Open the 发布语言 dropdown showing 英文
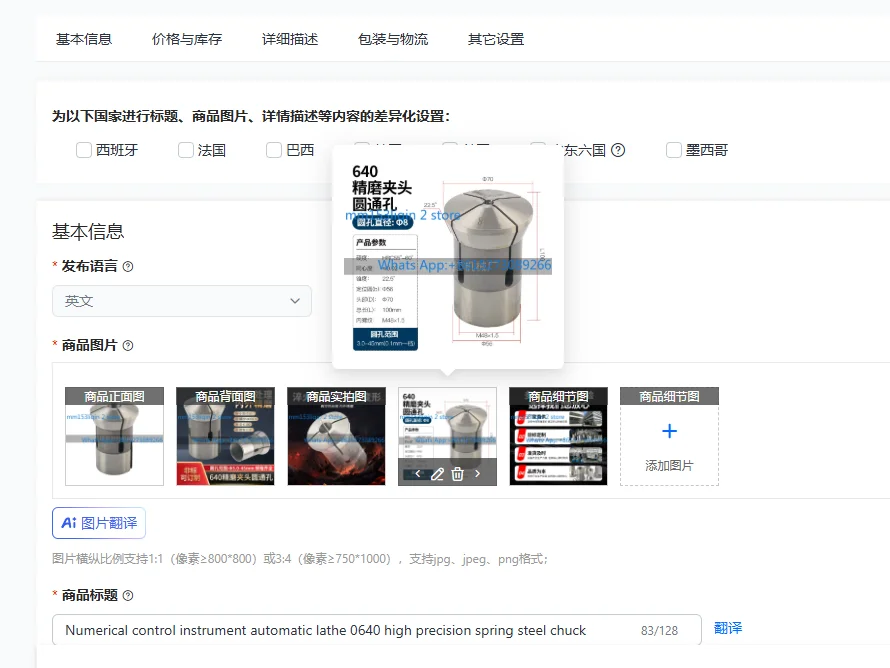 pyautogui.click(x=182, y=301)
